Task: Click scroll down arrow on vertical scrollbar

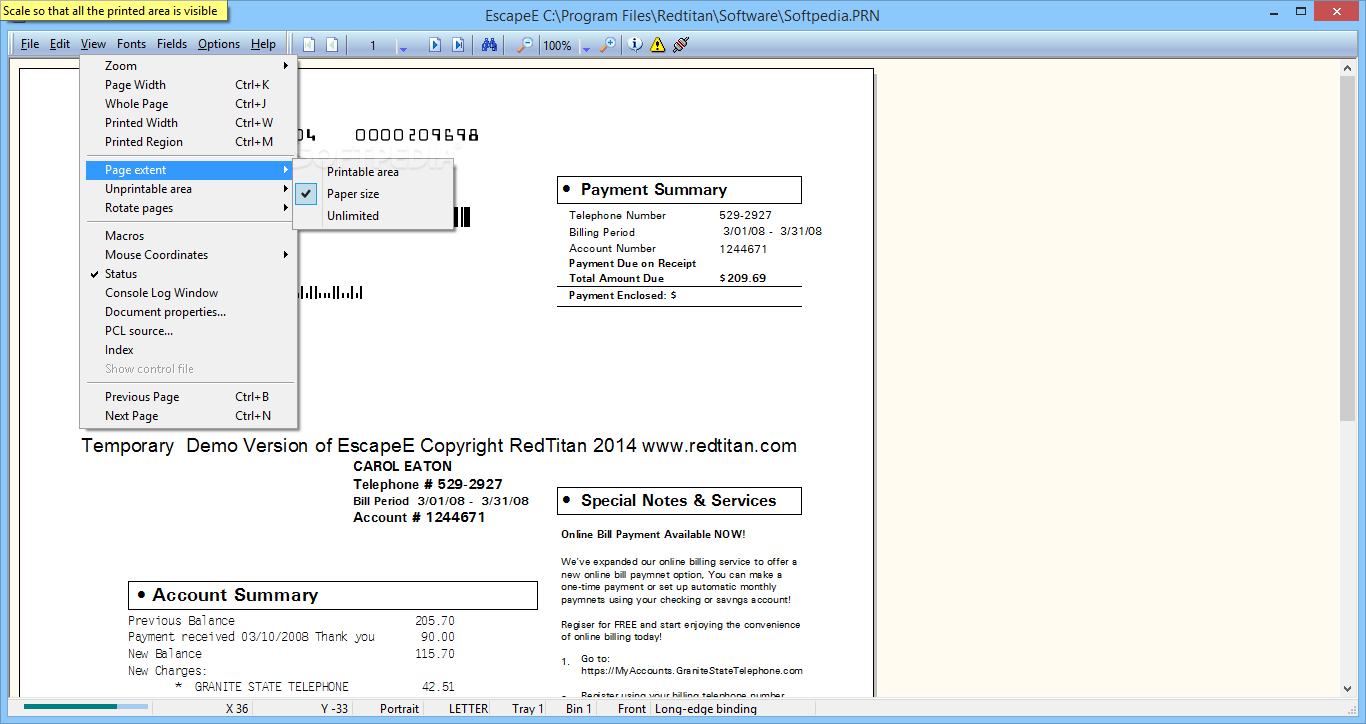Action: [1347, 688]
